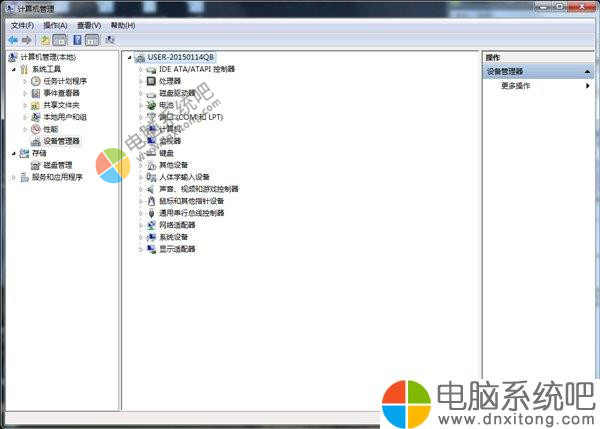Viewport: 600px width, 429px height.
Task: Click the 存储 storage icon
Action: [24, 153]
